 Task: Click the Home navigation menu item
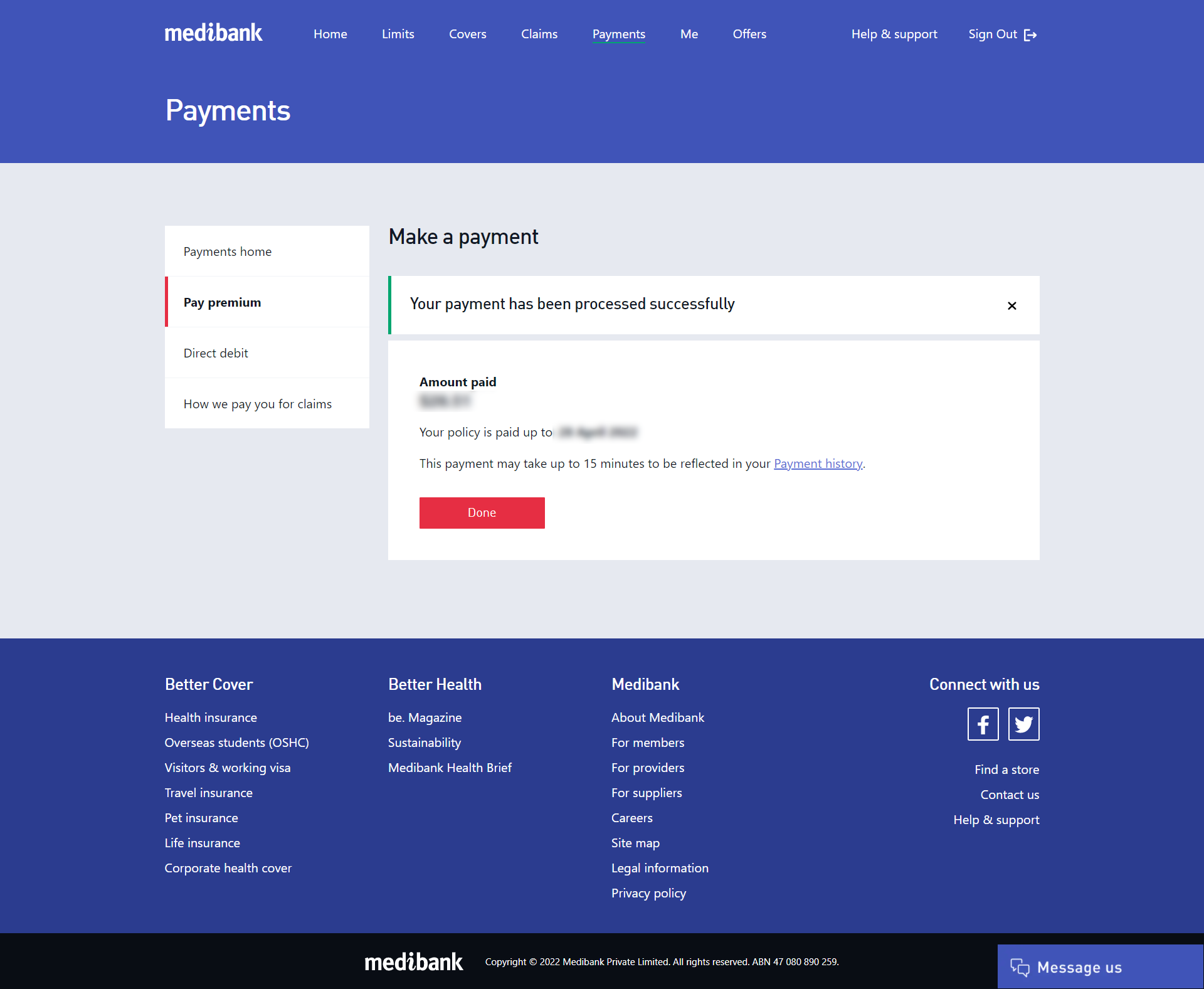(329, 34)
